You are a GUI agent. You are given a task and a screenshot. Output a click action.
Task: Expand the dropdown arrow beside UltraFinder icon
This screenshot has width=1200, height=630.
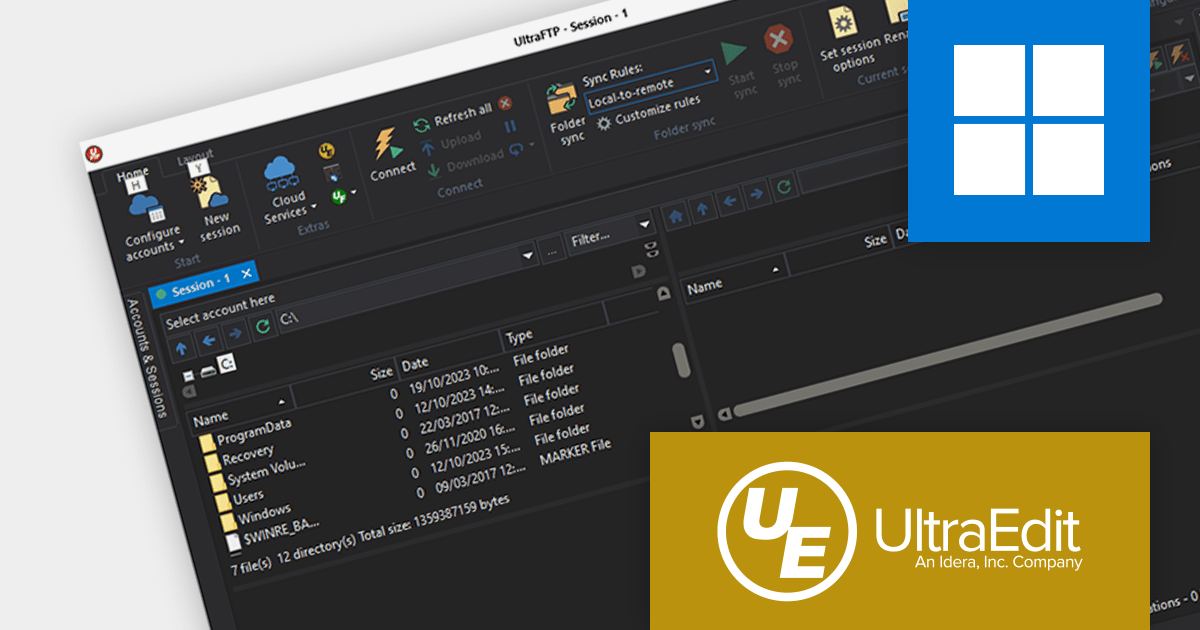(354, 190)
